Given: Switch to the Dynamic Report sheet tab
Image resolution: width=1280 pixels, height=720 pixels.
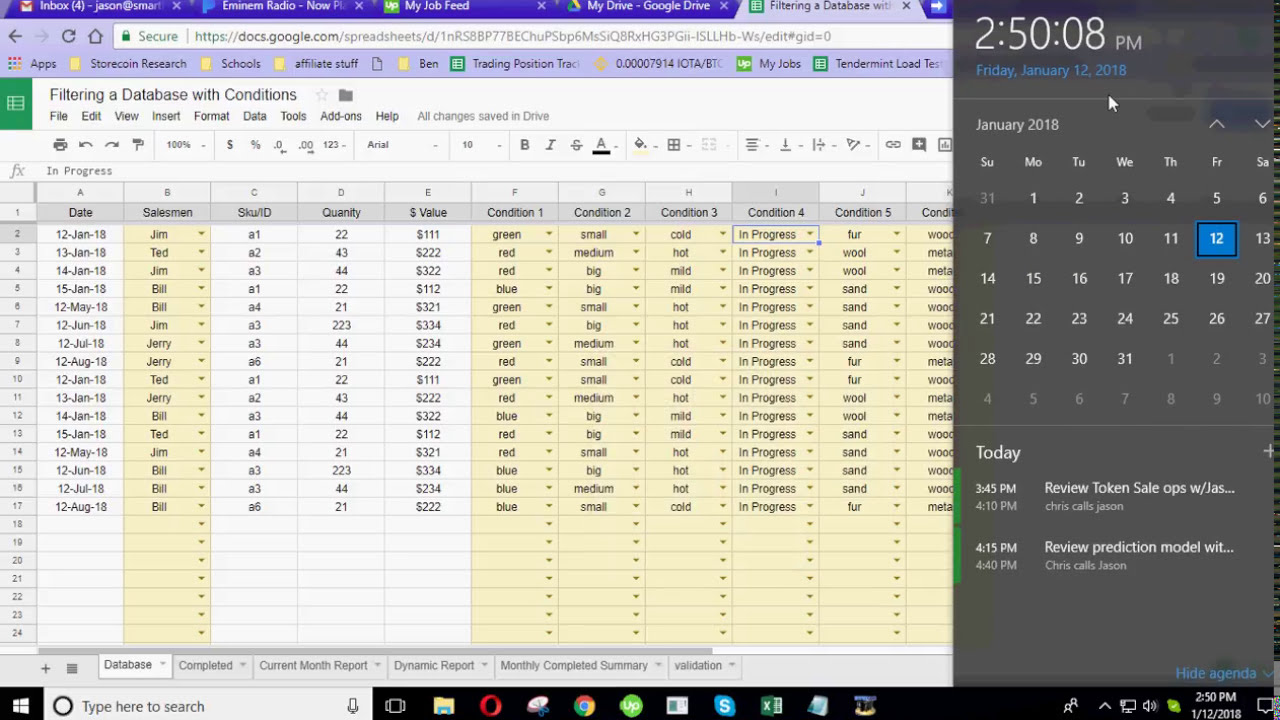Looking at the screenshot, I should (x=434, y=666).
